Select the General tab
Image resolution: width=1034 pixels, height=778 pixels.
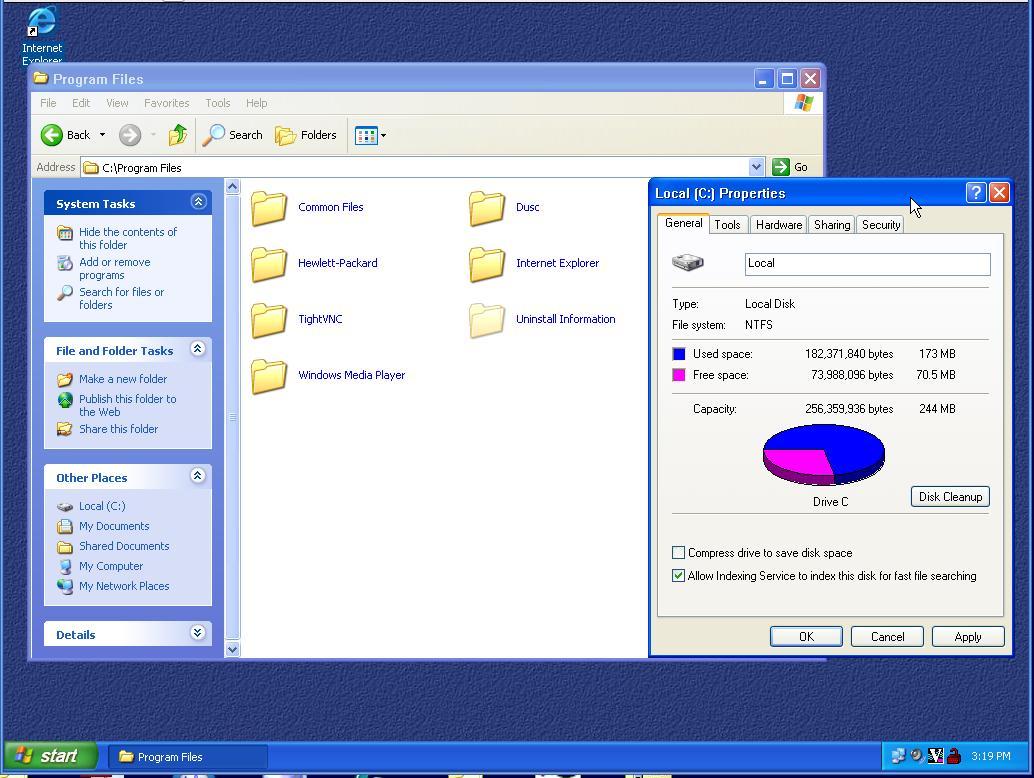[684, 223]
